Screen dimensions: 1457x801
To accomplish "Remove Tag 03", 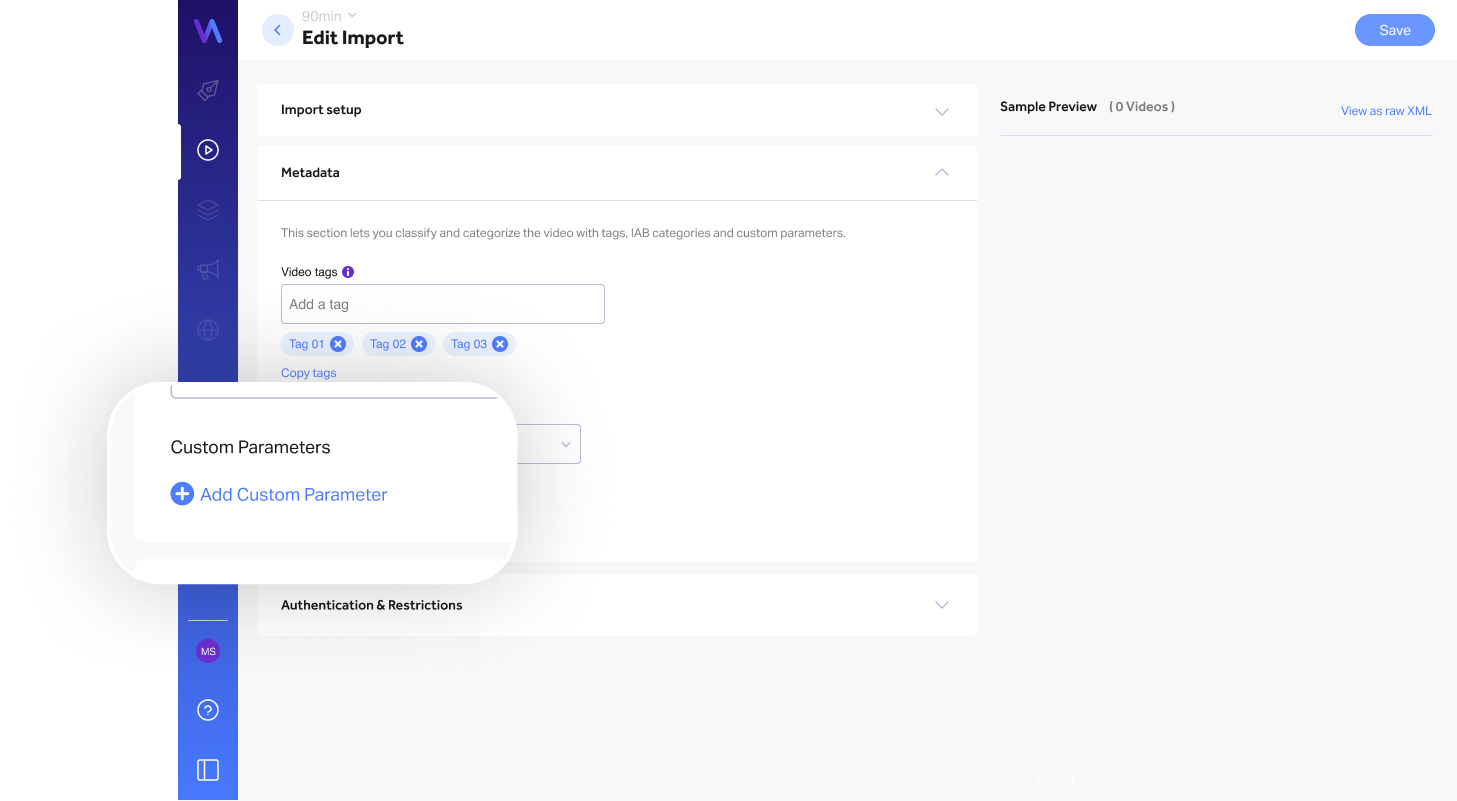I will [500, 344].
